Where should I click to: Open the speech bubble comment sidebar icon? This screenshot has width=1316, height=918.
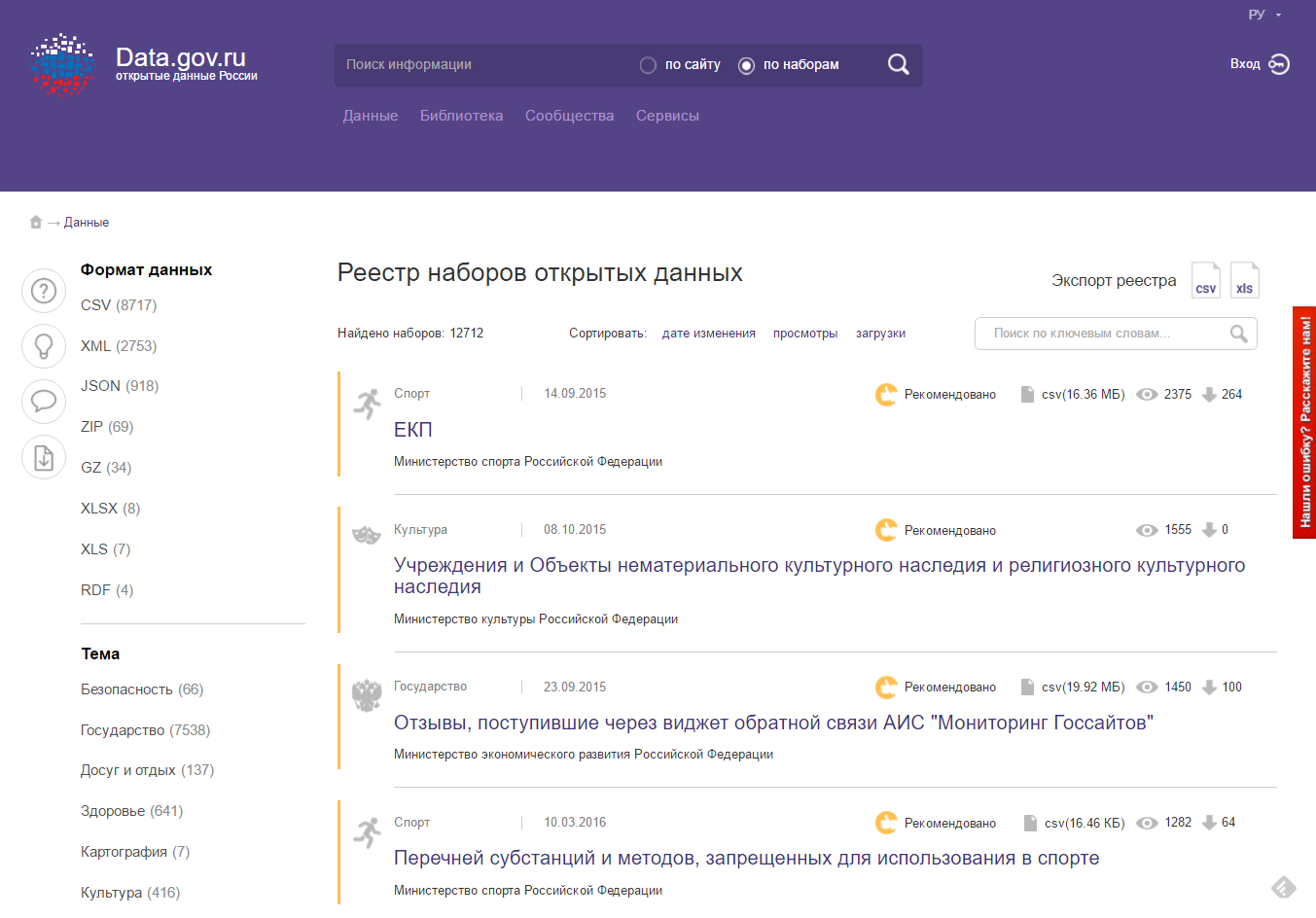44,400
